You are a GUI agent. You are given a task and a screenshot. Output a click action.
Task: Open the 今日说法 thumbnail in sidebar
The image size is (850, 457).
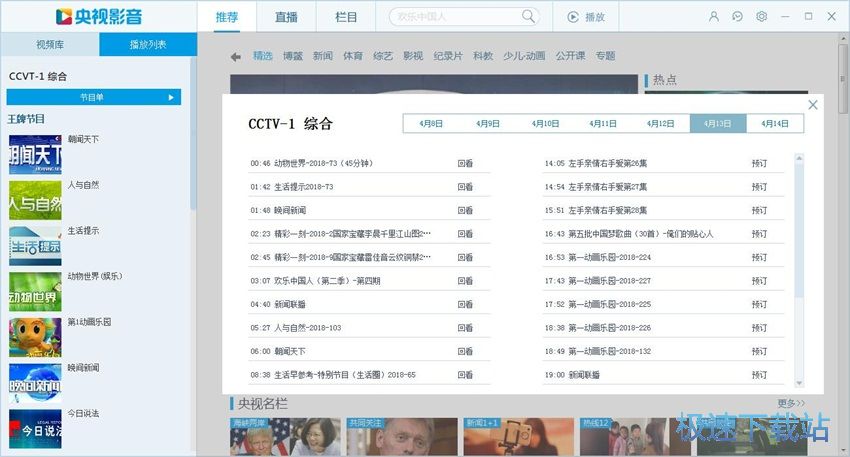(x=35, y=429)
